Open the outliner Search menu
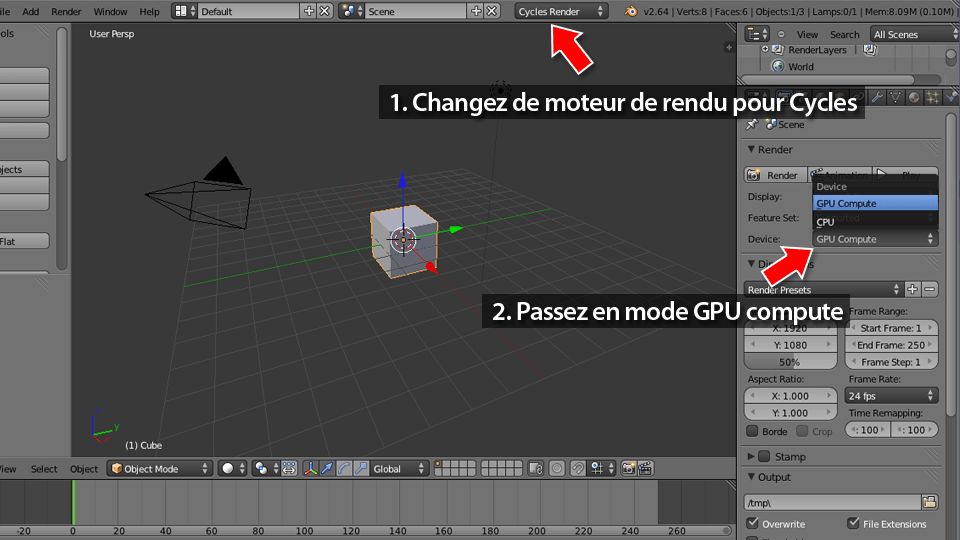The width and height of the screenshot is (960, 540). 844,34
